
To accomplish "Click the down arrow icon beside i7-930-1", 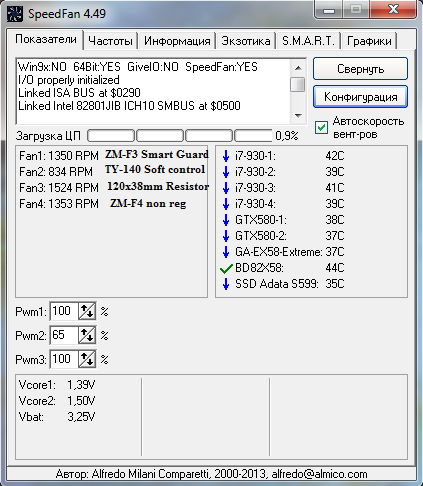I will click(226, 156).
